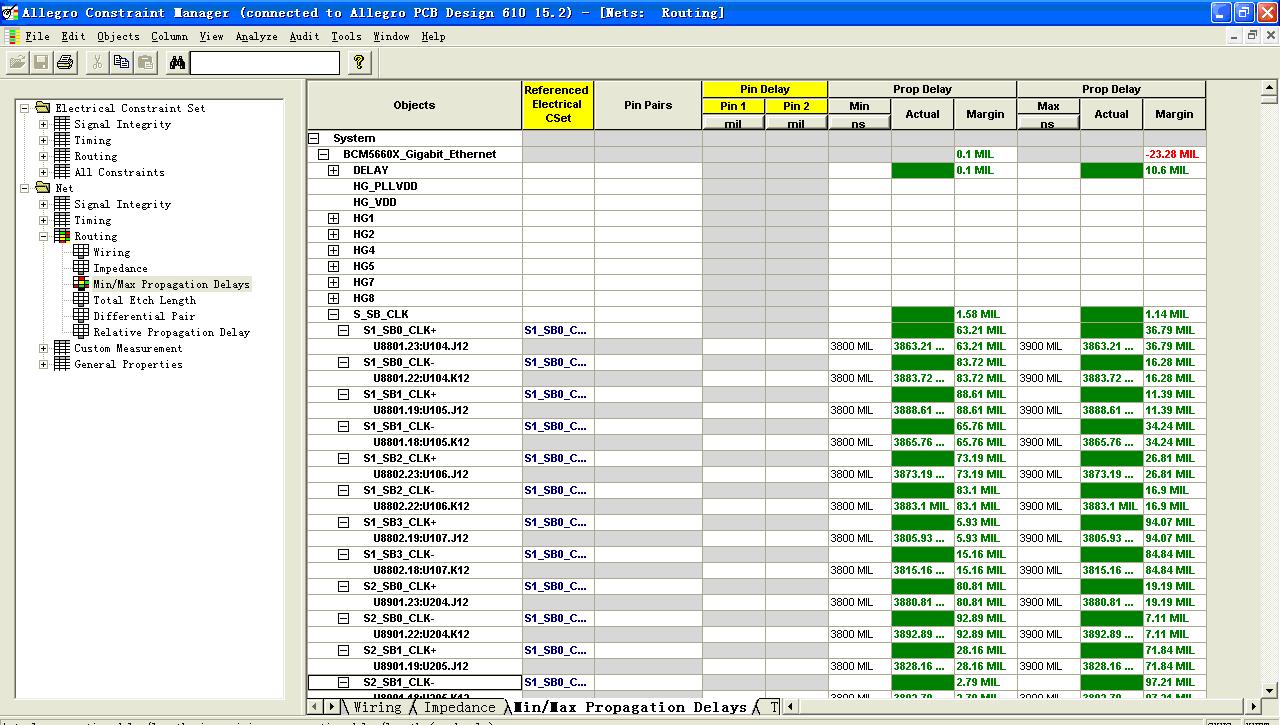Expand the DELAY row
The width and height of the screenshot is (1280, 725).
click(333, 170)
